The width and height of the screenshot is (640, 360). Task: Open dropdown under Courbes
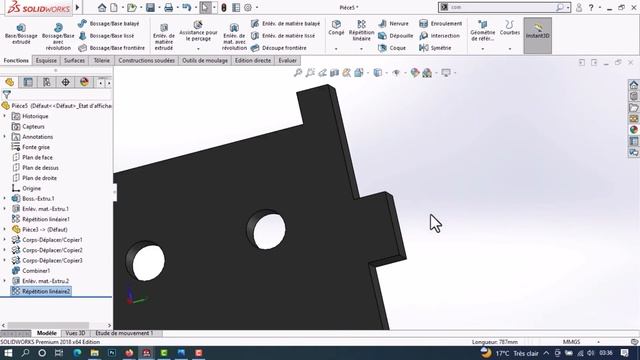click(509, 49)
